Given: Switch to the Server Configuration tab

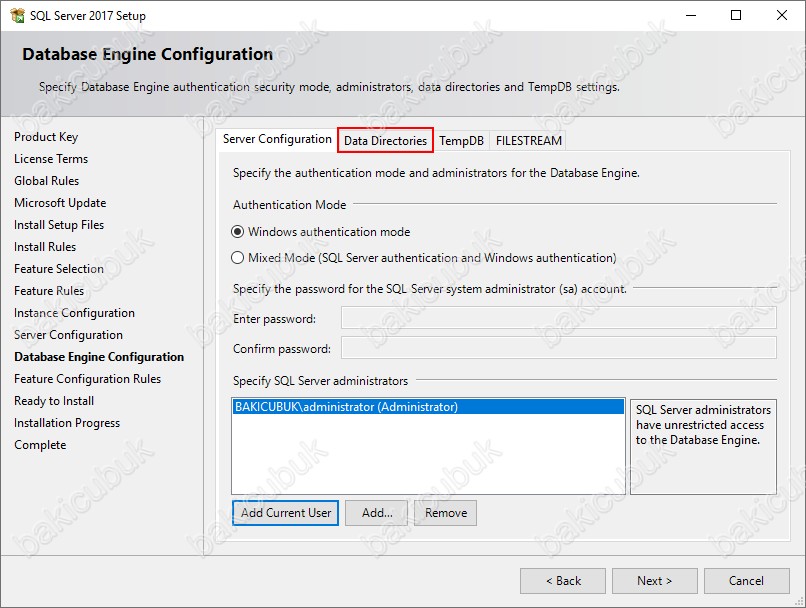Looking at the screenshot, I should point(277,139).
